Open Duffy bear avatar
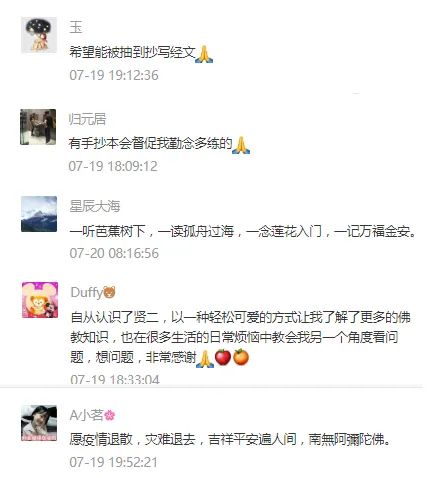438x478 pixels. [x=40, y=300]
